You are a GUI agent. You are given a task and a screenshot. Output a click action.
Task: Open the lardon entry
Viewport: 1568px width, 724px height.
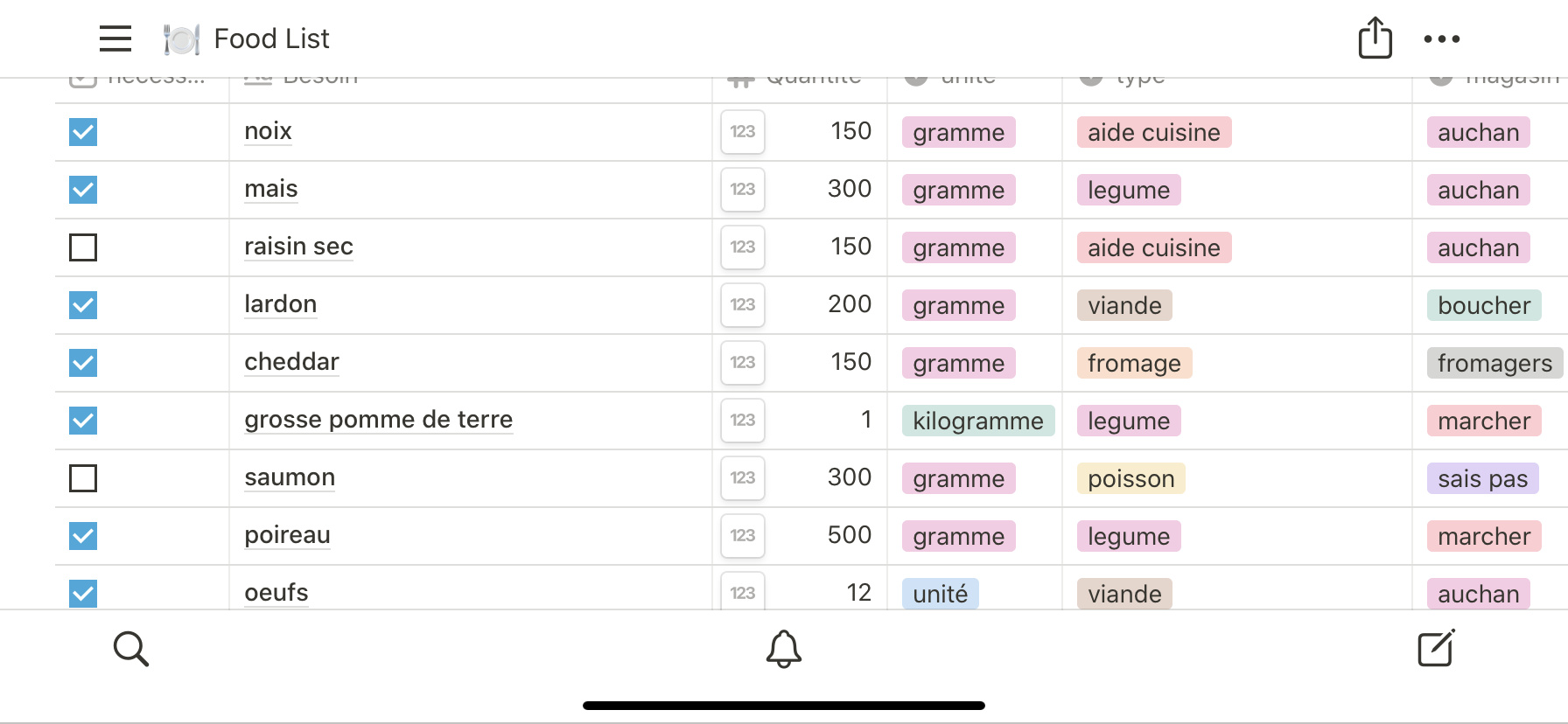[x=280, y=304]
